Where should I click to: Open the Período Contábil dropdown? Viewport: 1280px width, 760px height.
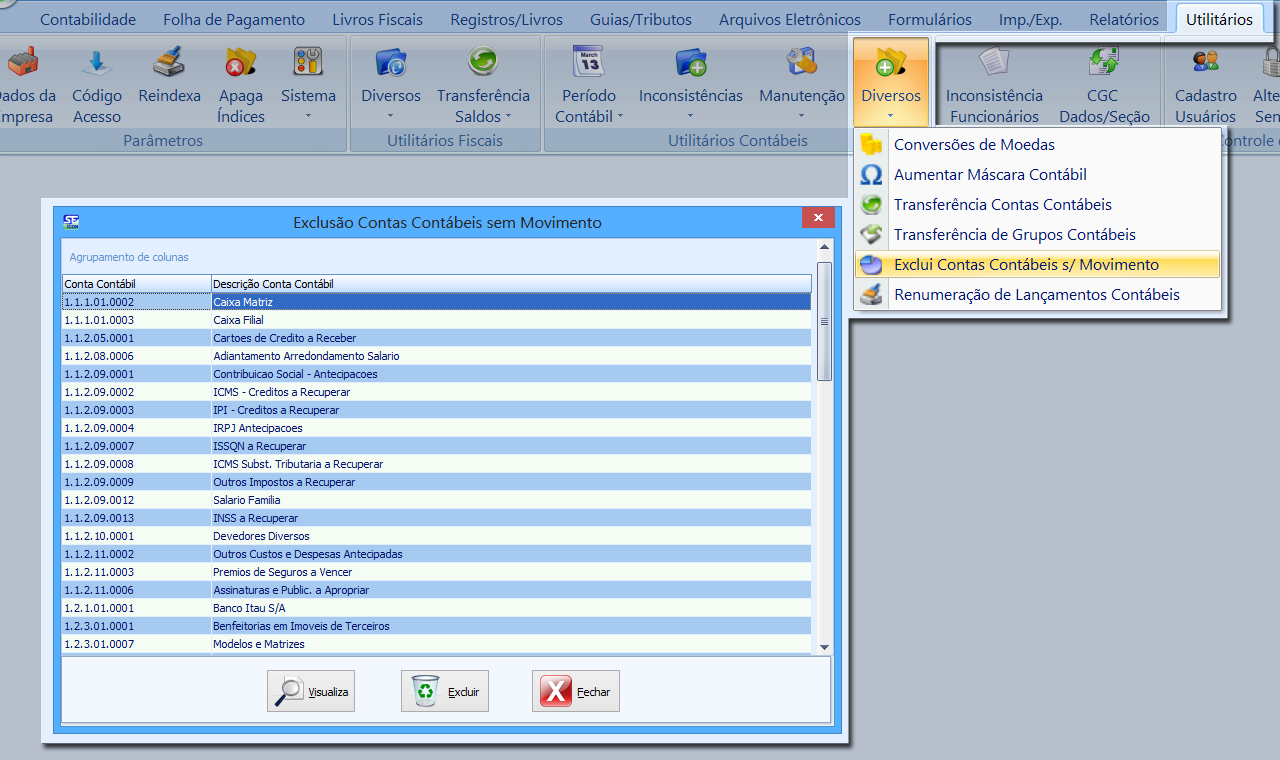click(x=589, y=104)
